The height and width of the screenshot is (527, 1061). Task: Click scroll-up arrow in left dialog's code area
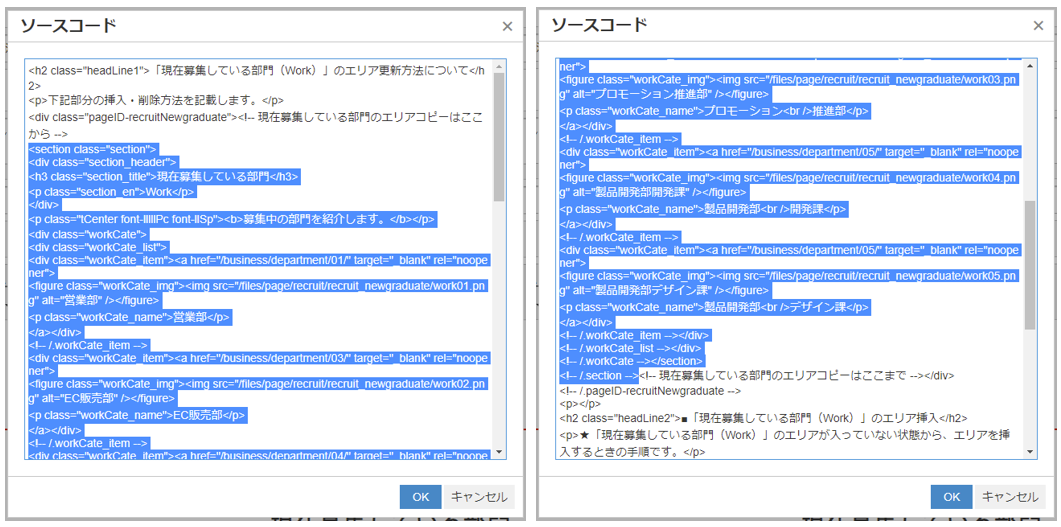pyautogui.click(x=499, y=66)
